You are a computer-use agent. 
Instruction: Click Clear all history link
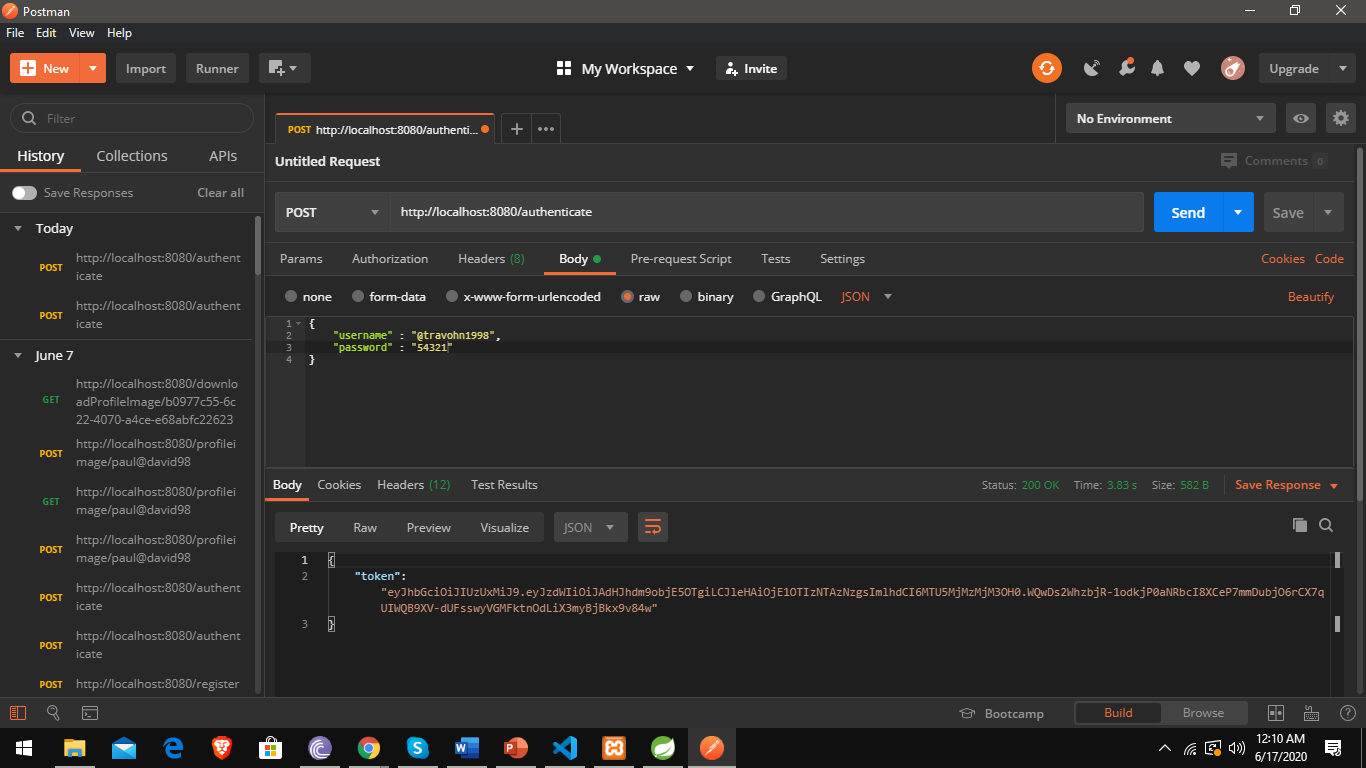(x=220, y=193)
